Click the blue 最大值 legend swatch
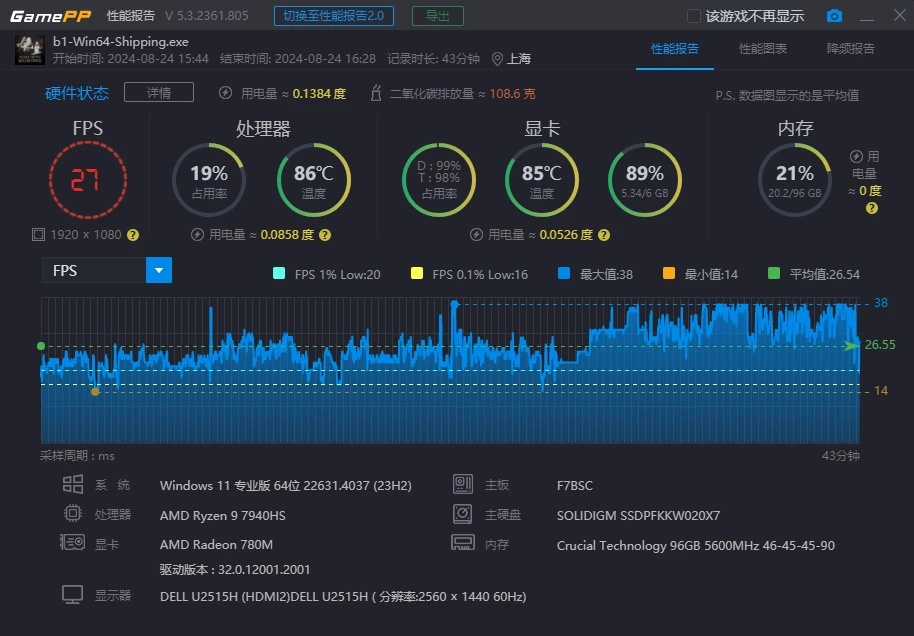The height and width of the screenshot is (636, 914). tap(564, 273)
